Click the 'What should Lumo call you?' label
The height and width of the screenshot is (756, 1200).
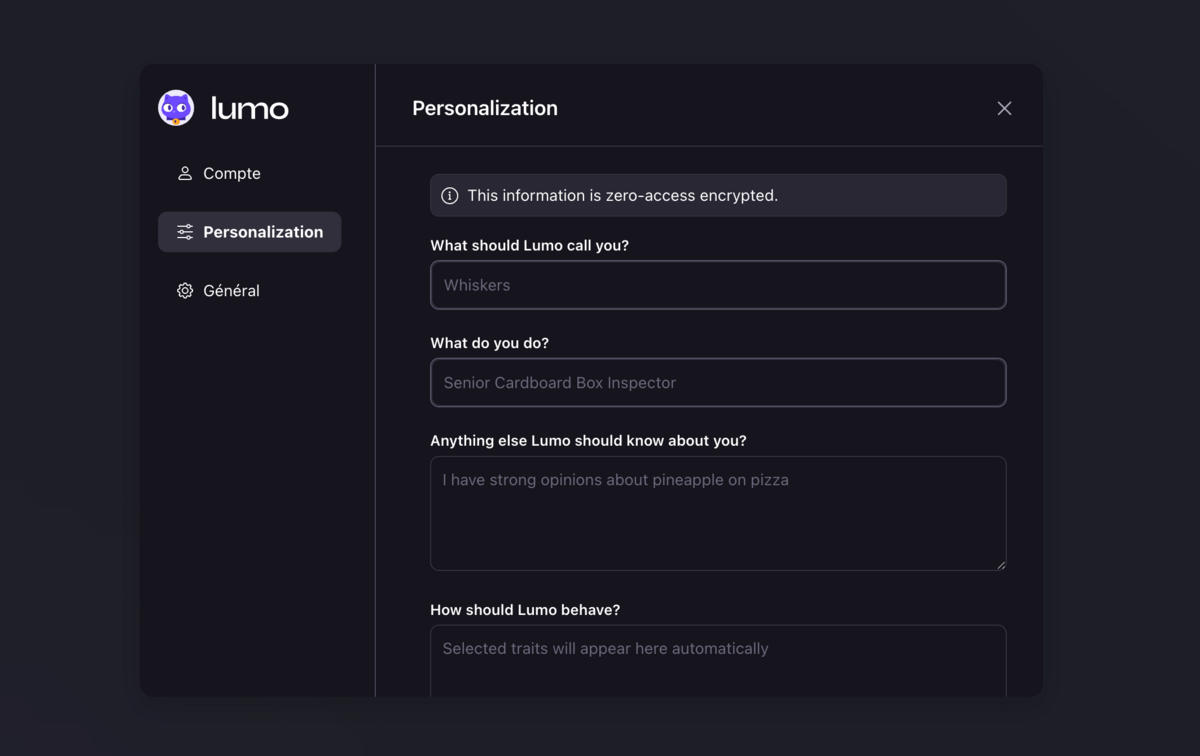click(x=529, y=246)
